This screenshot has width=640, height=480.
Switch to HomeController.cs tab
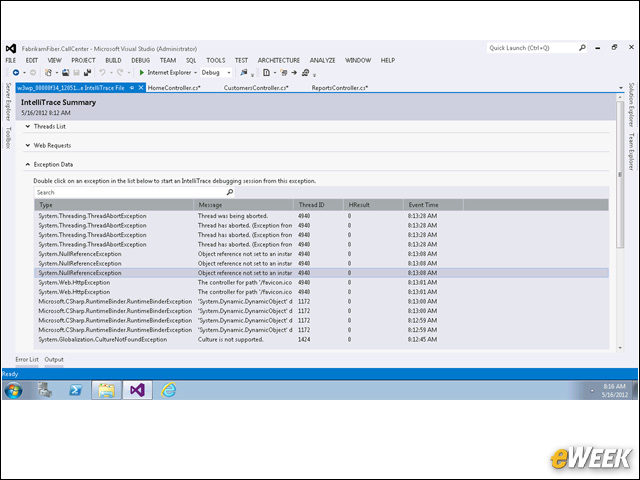[174, 88]
